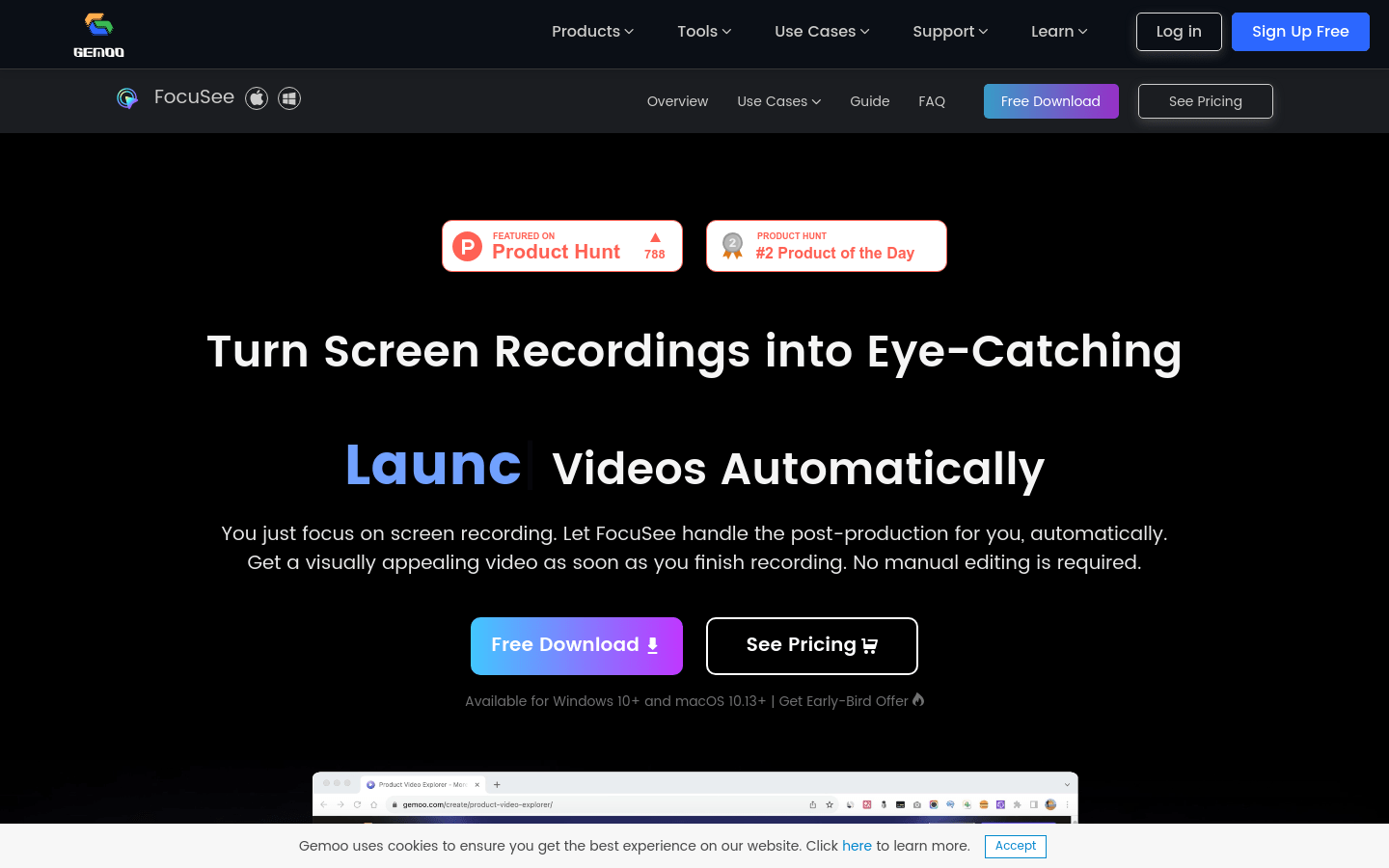
Task: Click the Log in button
Action: 1179,32
